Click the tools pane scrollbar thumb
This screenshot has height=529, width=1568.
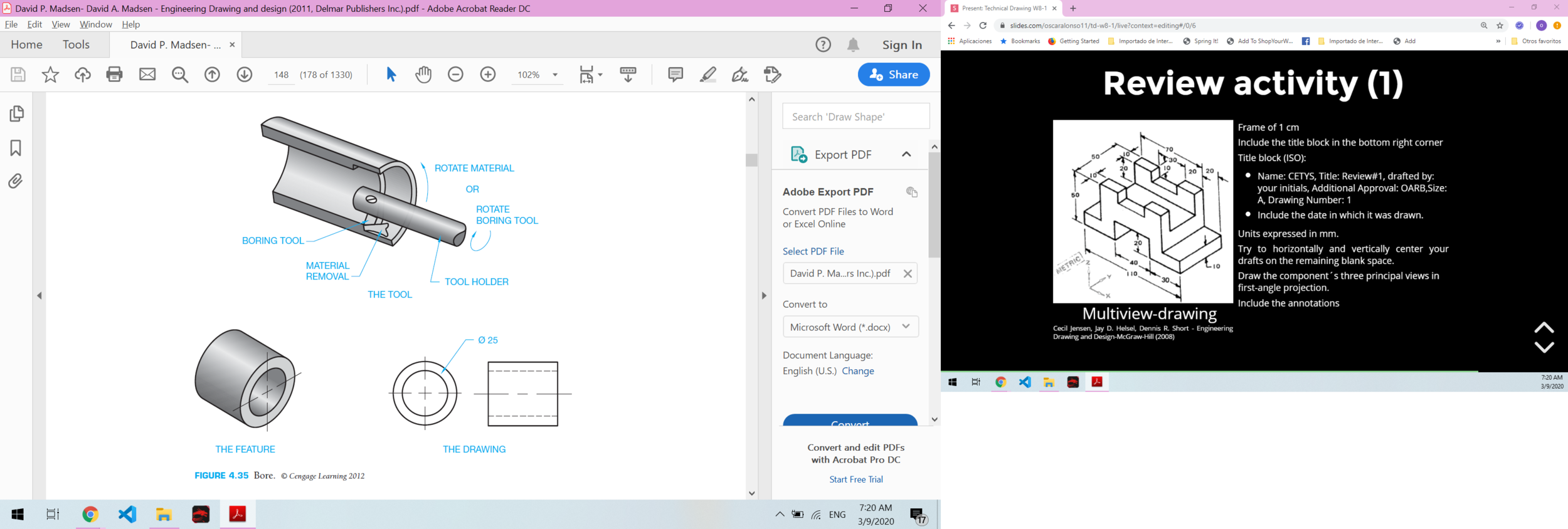coord(935,206)
